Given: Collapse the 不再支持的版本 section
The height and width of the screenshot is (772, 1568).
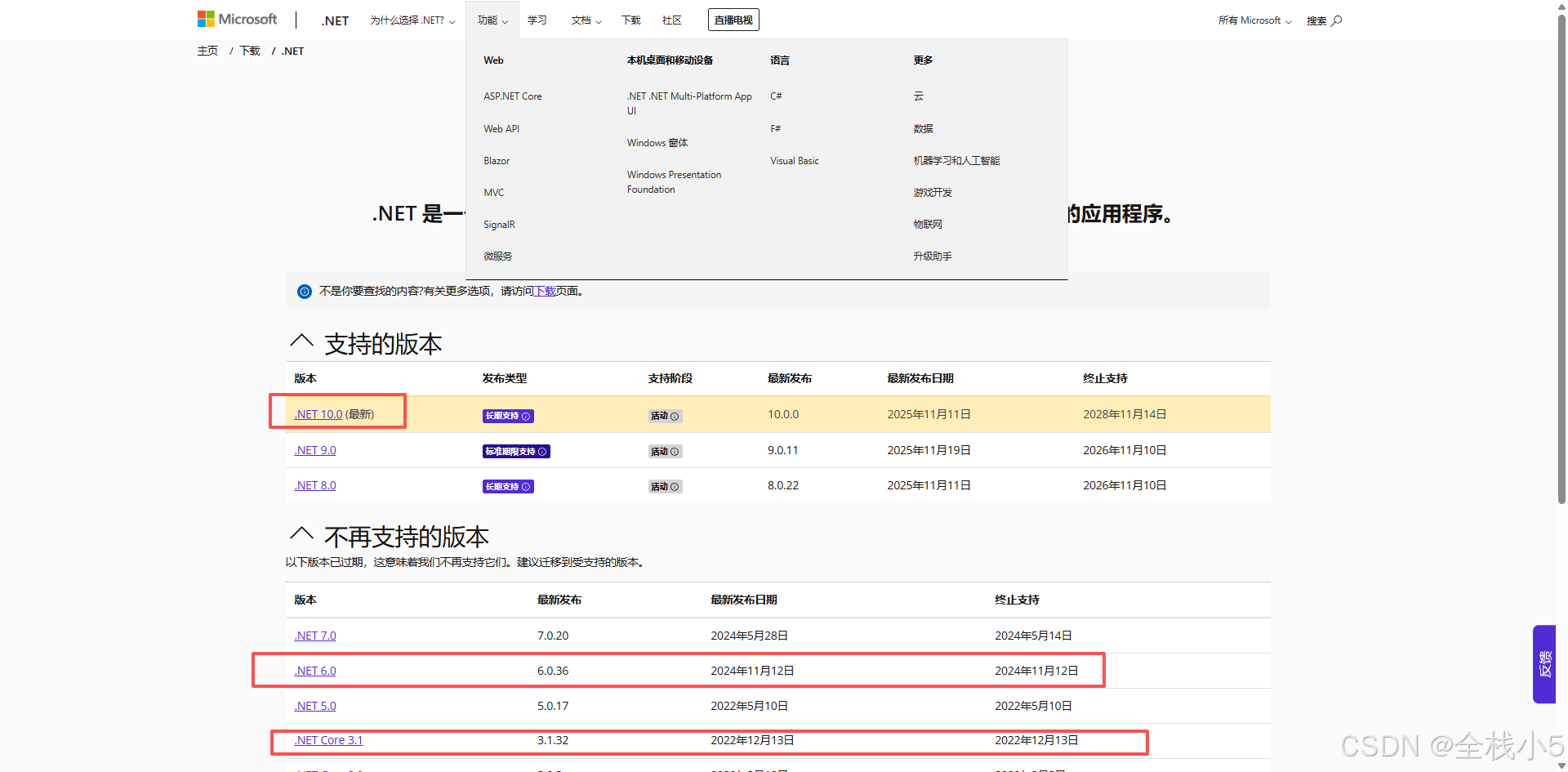Looking at the screenshot, I should (301, 534).
